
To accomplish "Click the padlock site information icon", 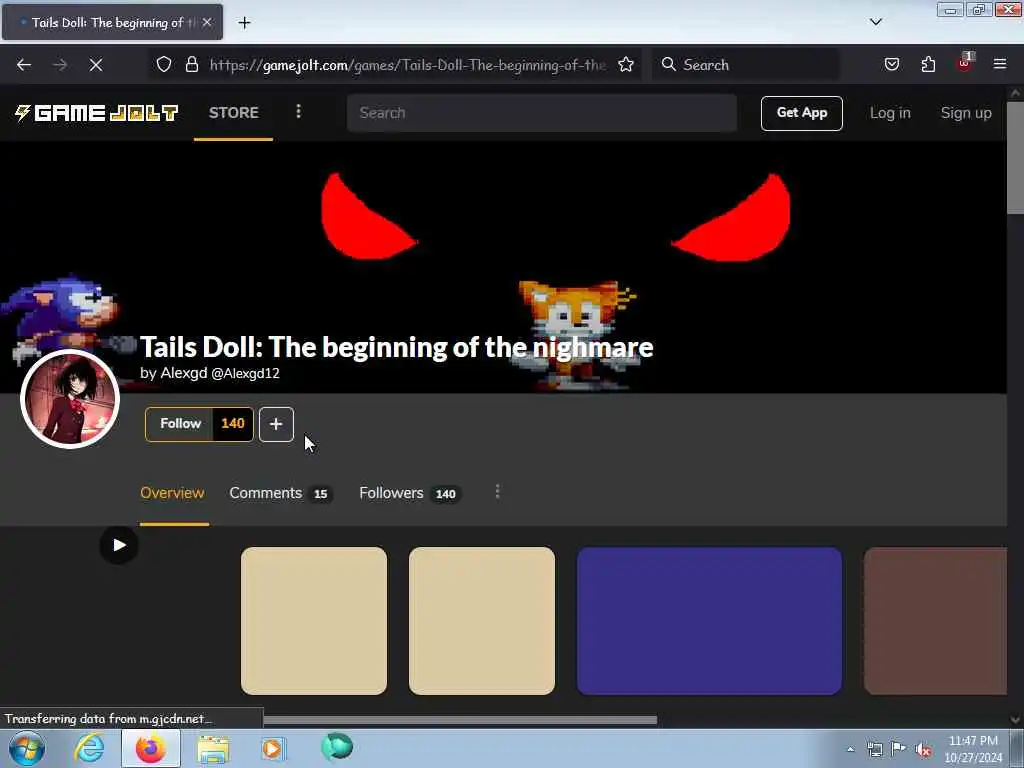I will pos(191,65).
